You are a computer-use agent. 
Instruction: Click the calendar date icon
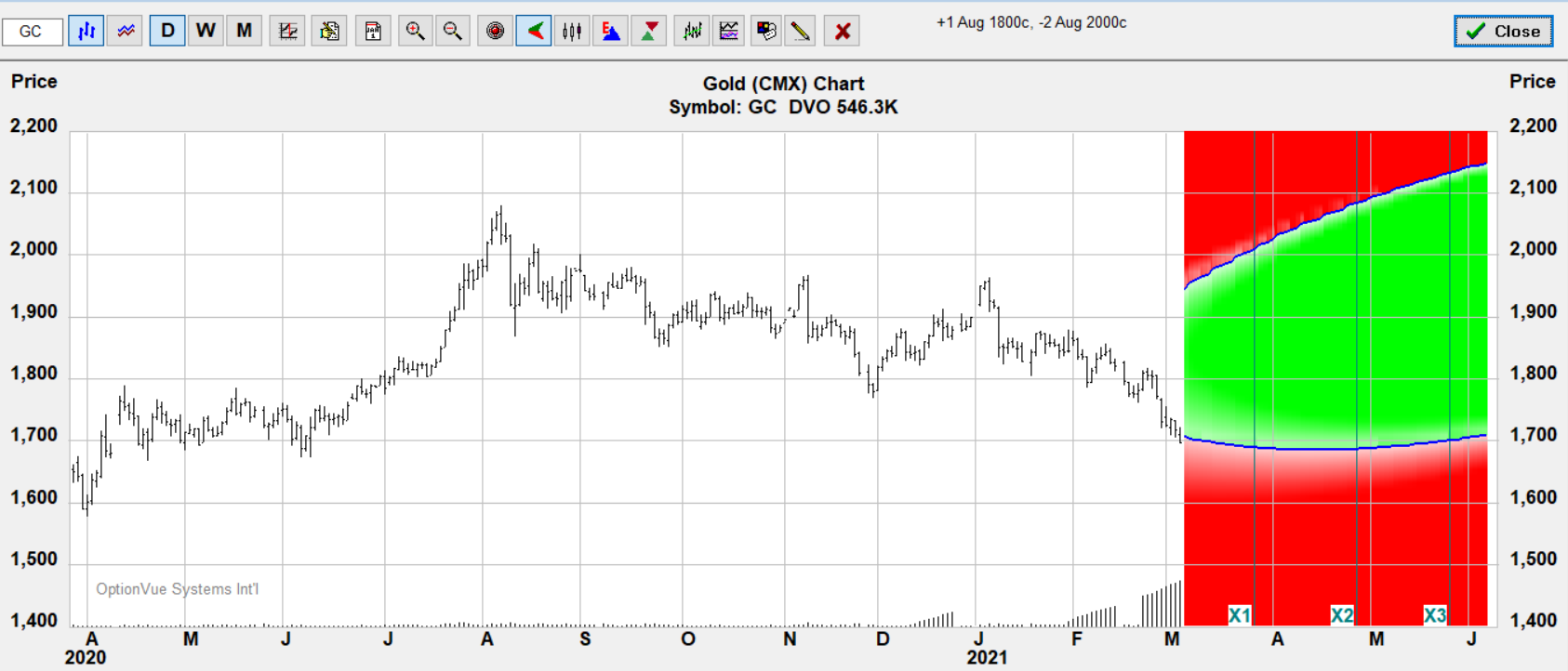pyautogui.click(x=372, y=31)
